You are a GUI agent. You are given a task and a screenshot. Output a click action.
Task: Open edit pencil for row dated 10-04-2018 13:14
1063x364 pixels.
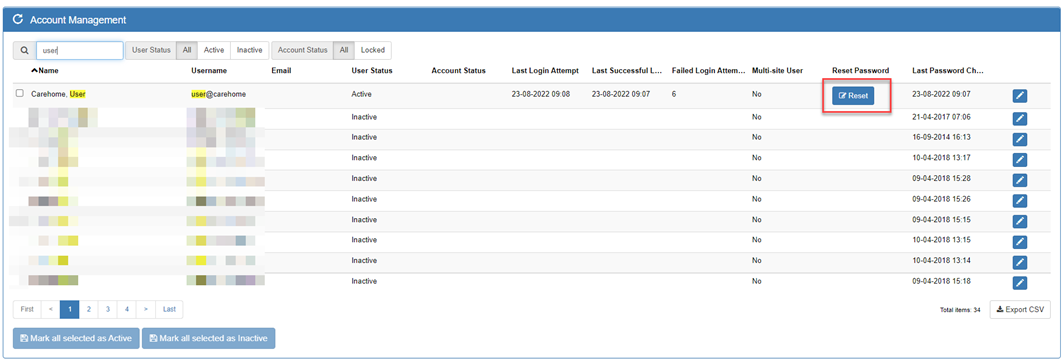(1020, 262)
